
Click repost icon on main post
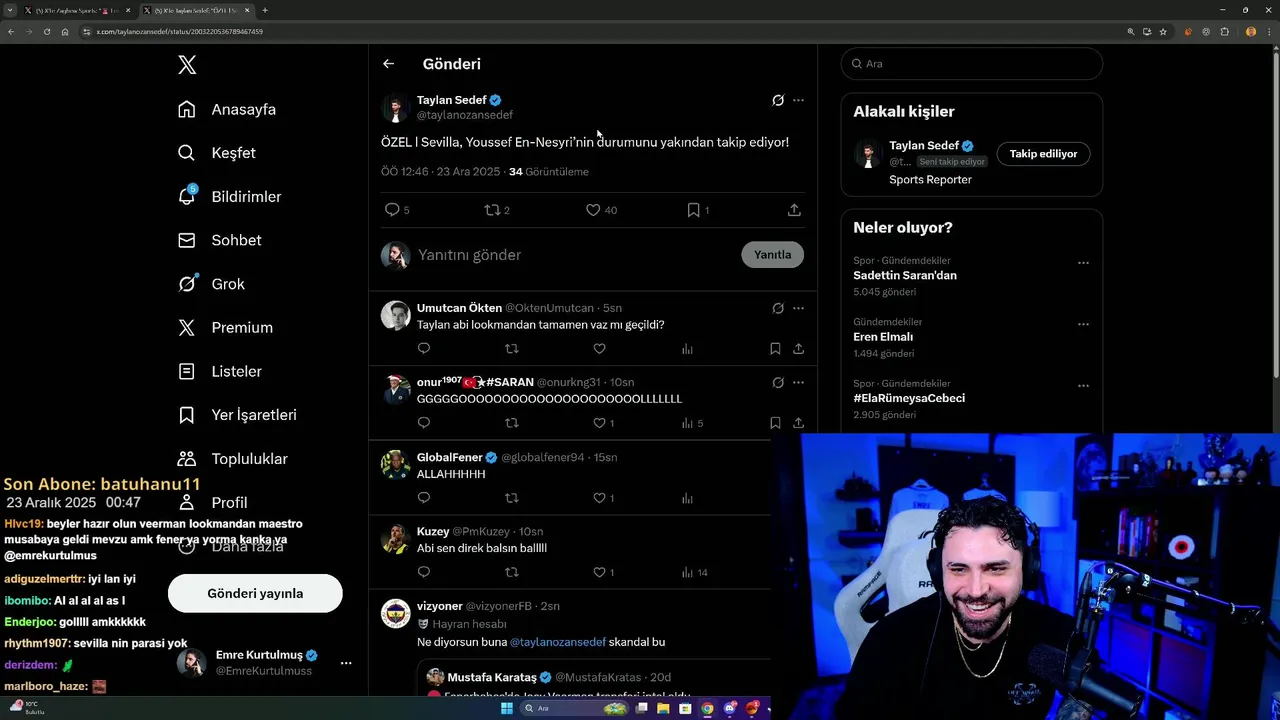[x=492, y=210]
